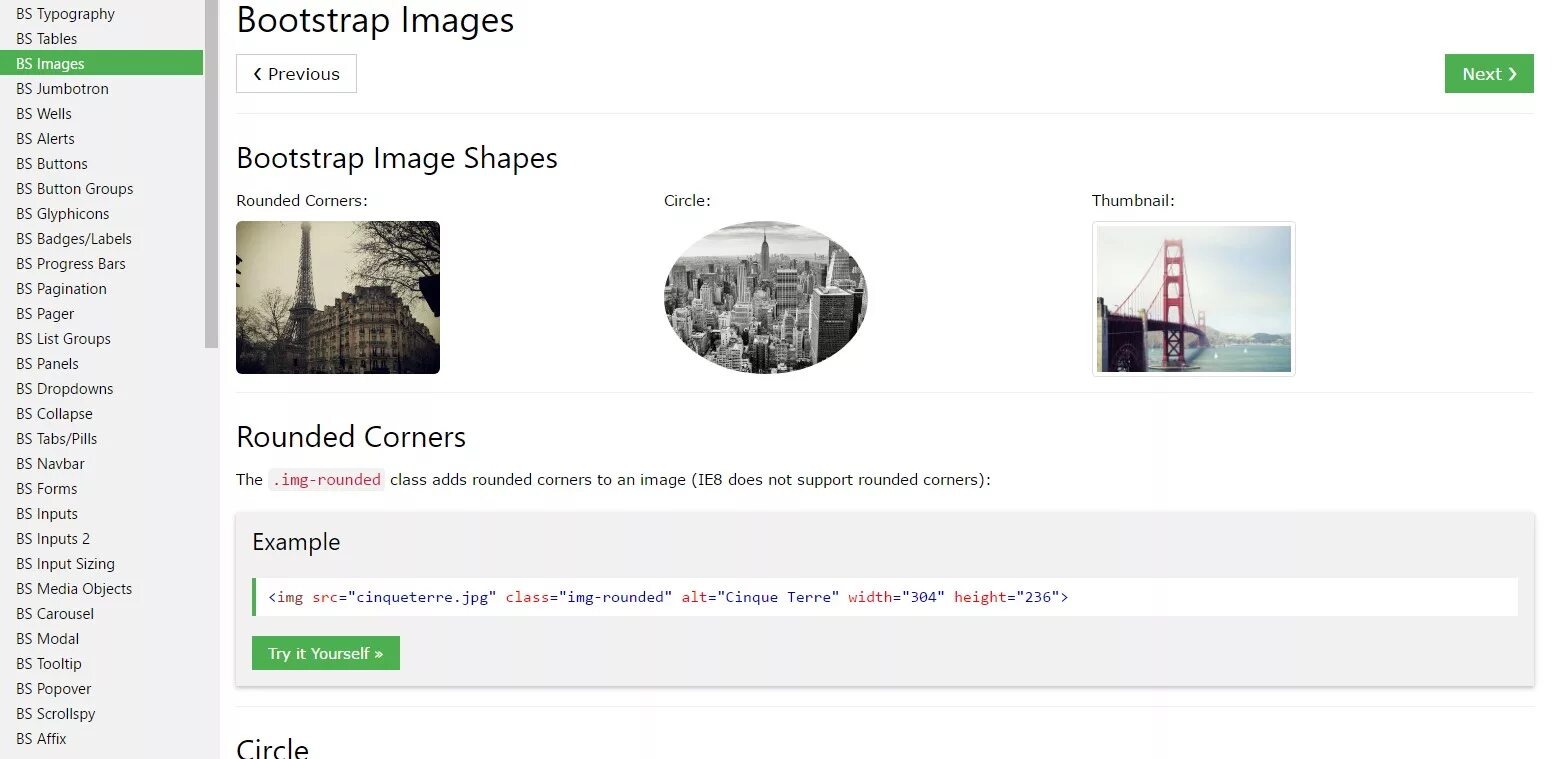
Task: Open BS Typography in the sidebar
Action: pyautogui.click(x=65, y=14)
